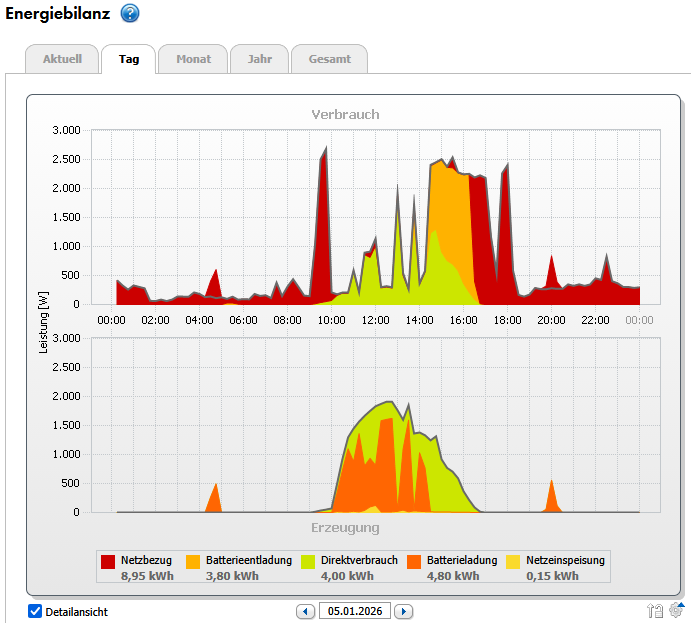Open the Gesamt tab
The image size is (691, 623).
pos(329,59)
